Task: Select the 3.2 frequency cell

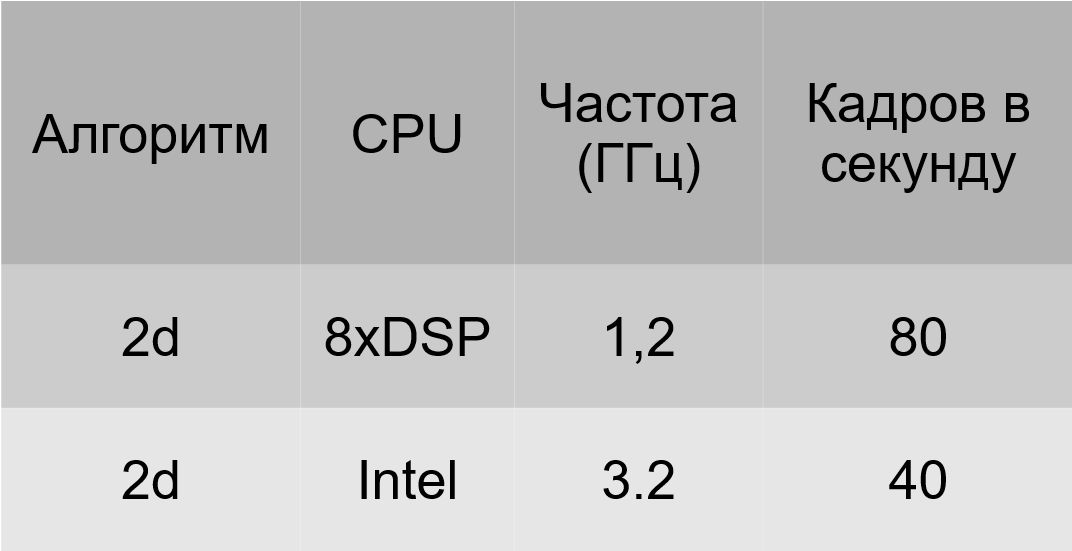Action: pos(639,480)
